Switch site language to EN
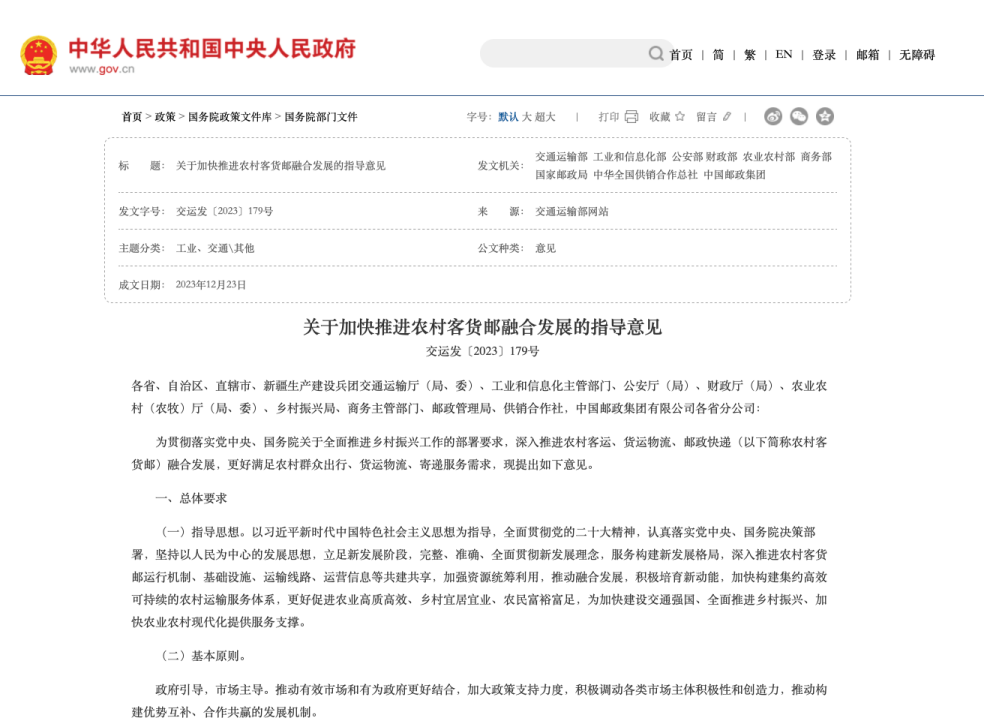Image resolution: width=984 pixels, height=721 pixels. [784, 55]
